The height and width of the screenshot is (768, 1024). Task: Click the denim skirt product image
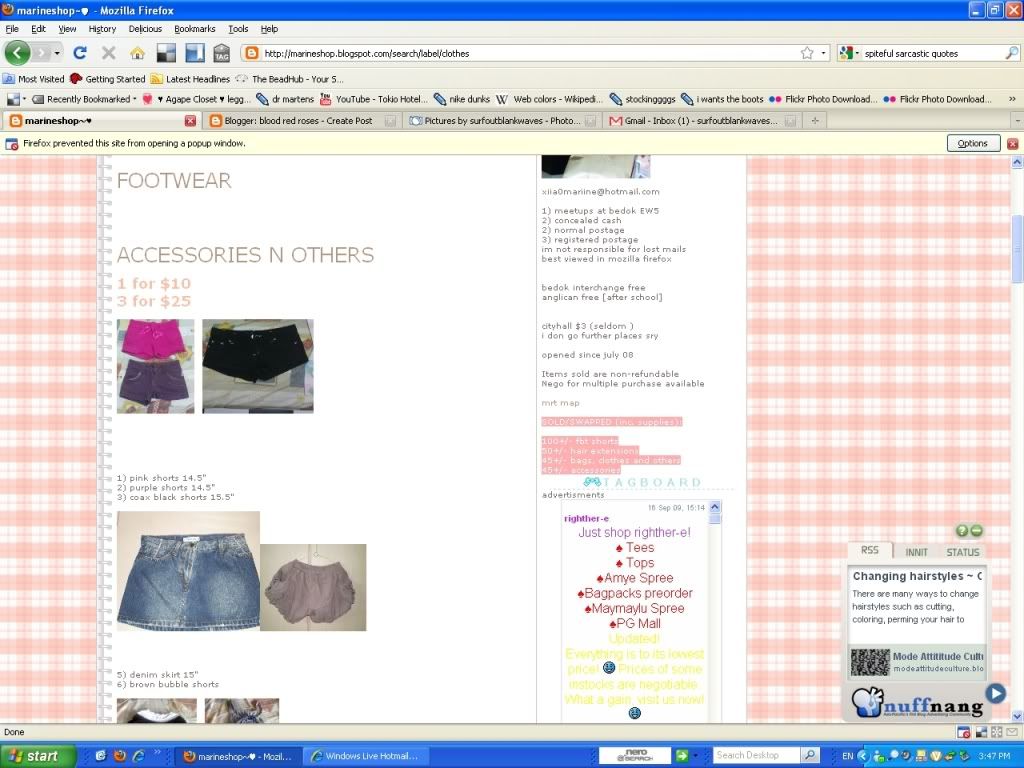click(x=188, y=571)
